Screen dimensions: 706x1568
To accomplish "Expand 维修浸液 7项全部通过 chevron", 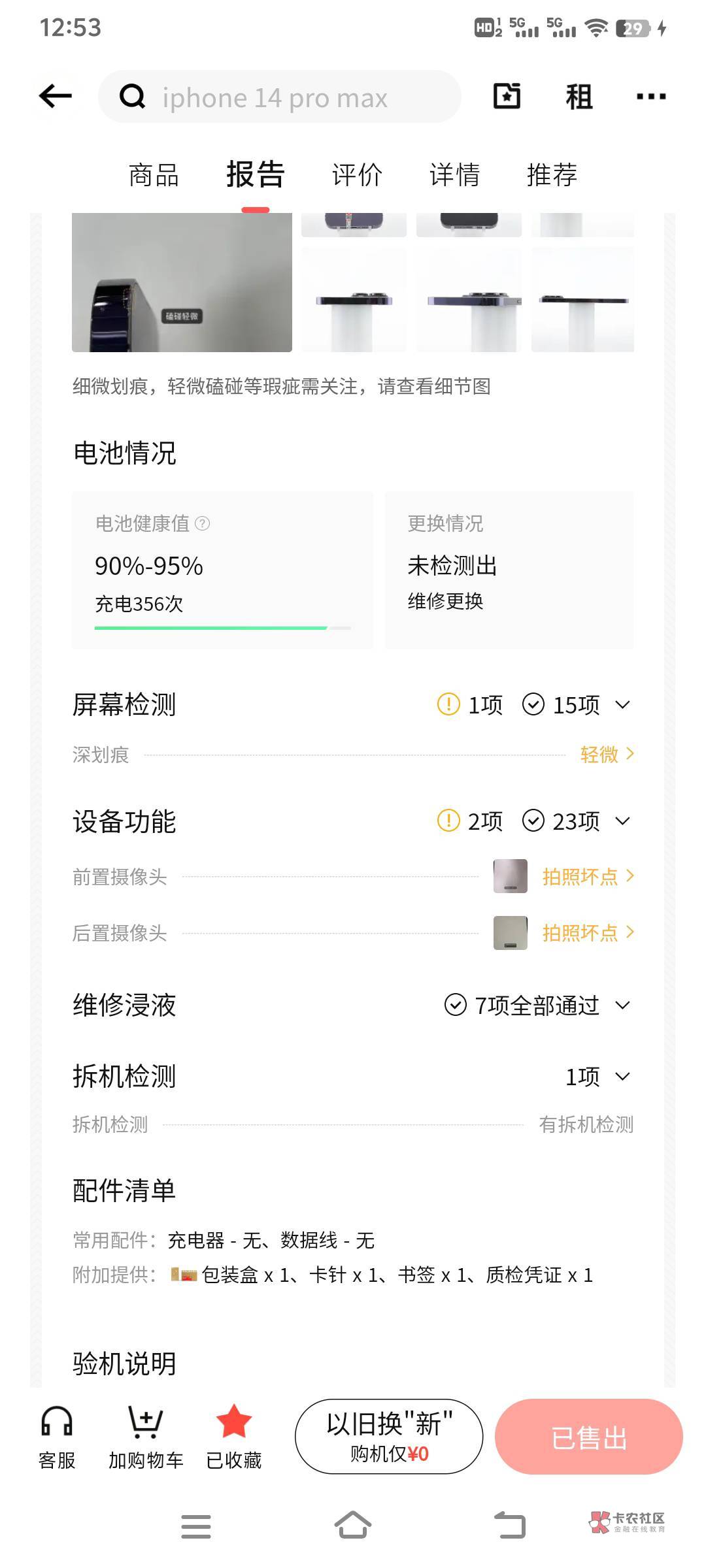I will (x=623, y=1005).
